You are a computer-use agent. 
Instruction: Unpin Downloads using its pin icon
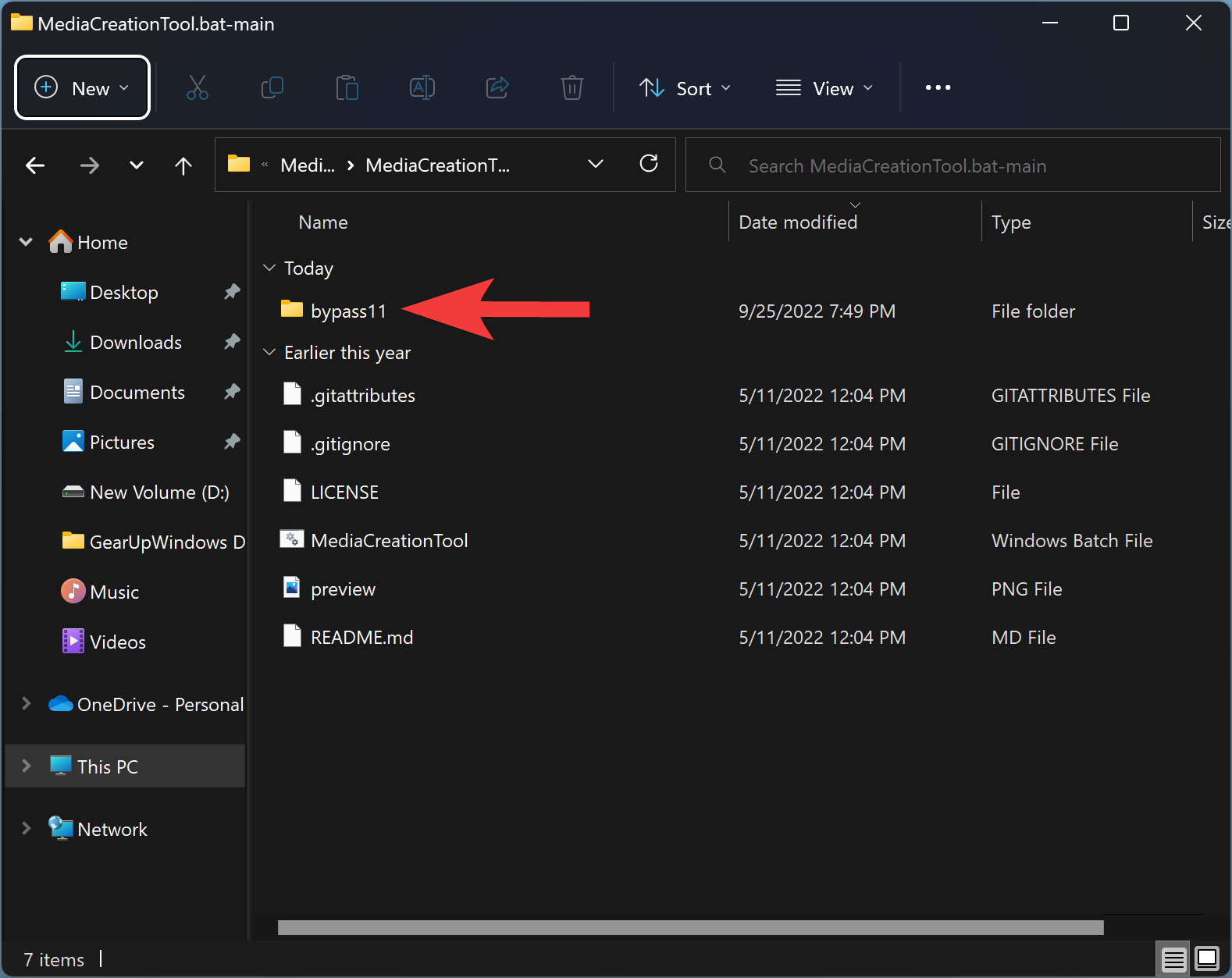coord(232,342)
